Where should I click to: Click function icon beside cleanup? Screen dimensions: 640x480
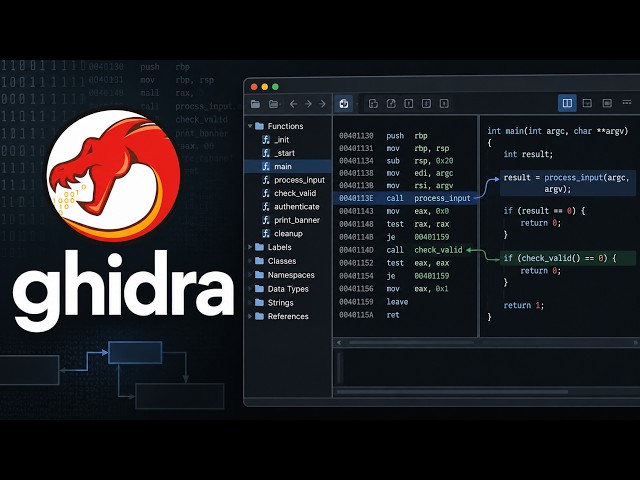point(266,234)
